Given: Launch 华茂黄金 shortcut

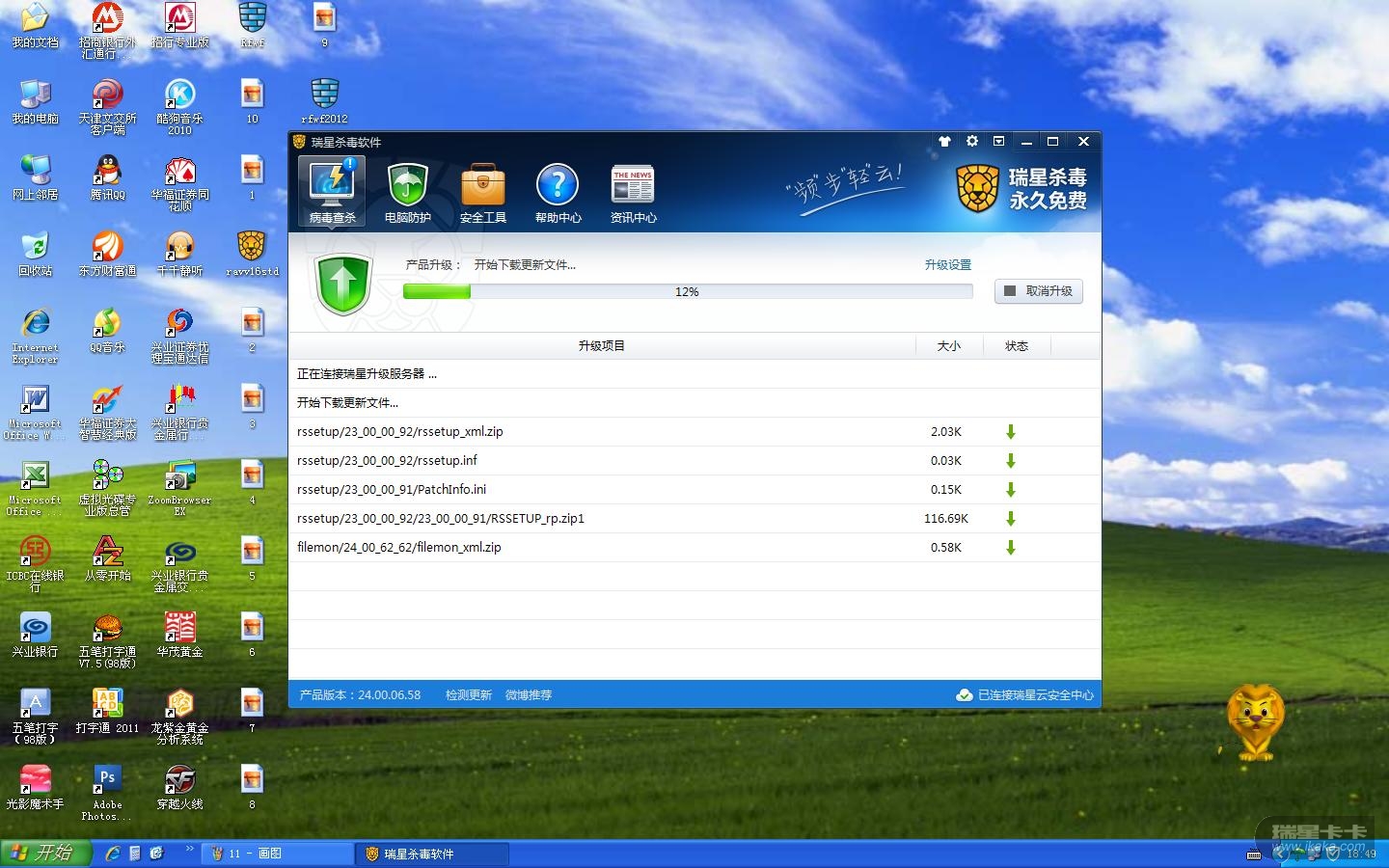Looking at the screenshot, I should [179, 635].
